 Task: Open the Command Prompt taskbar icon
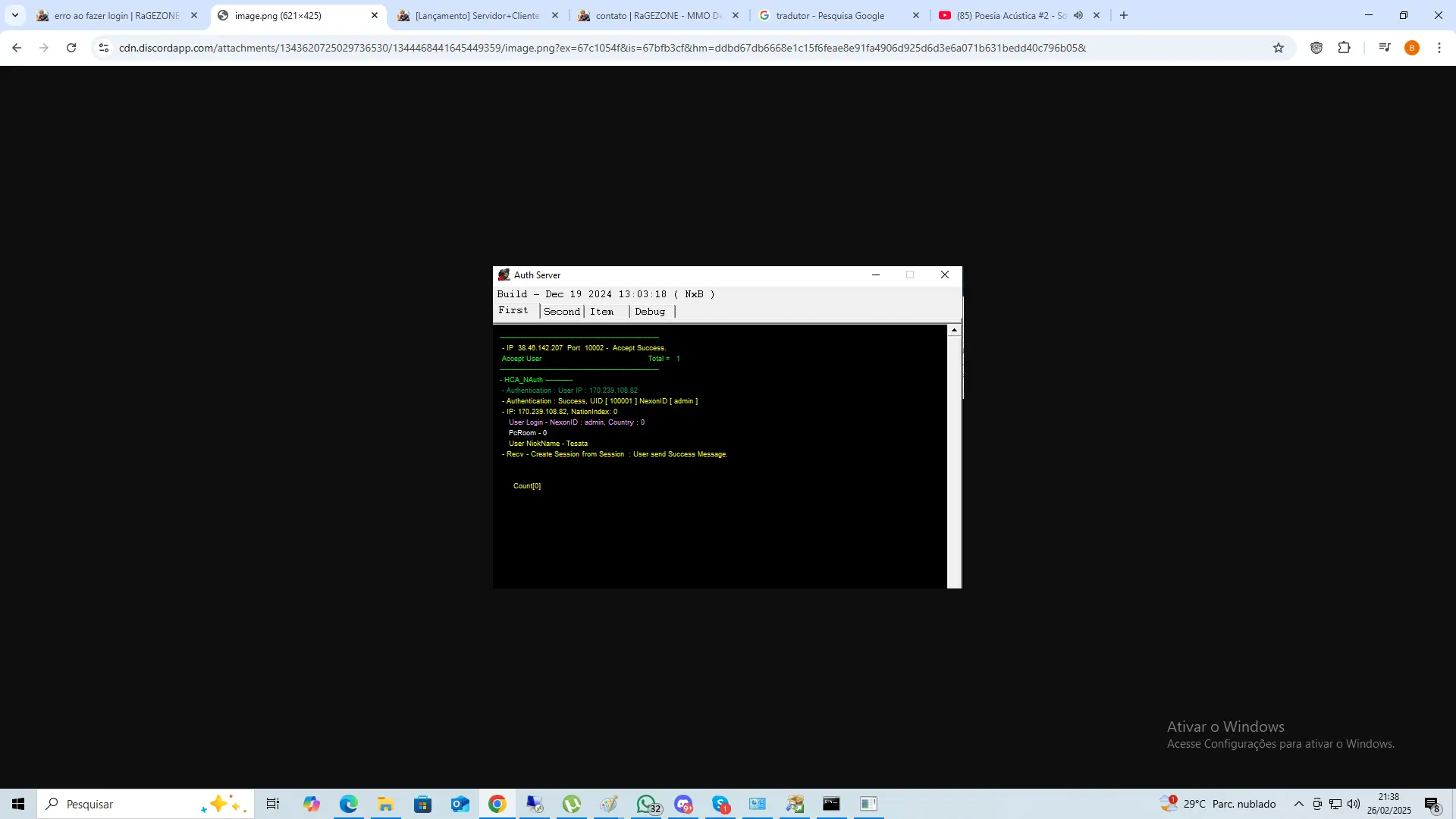click(832, 804)
